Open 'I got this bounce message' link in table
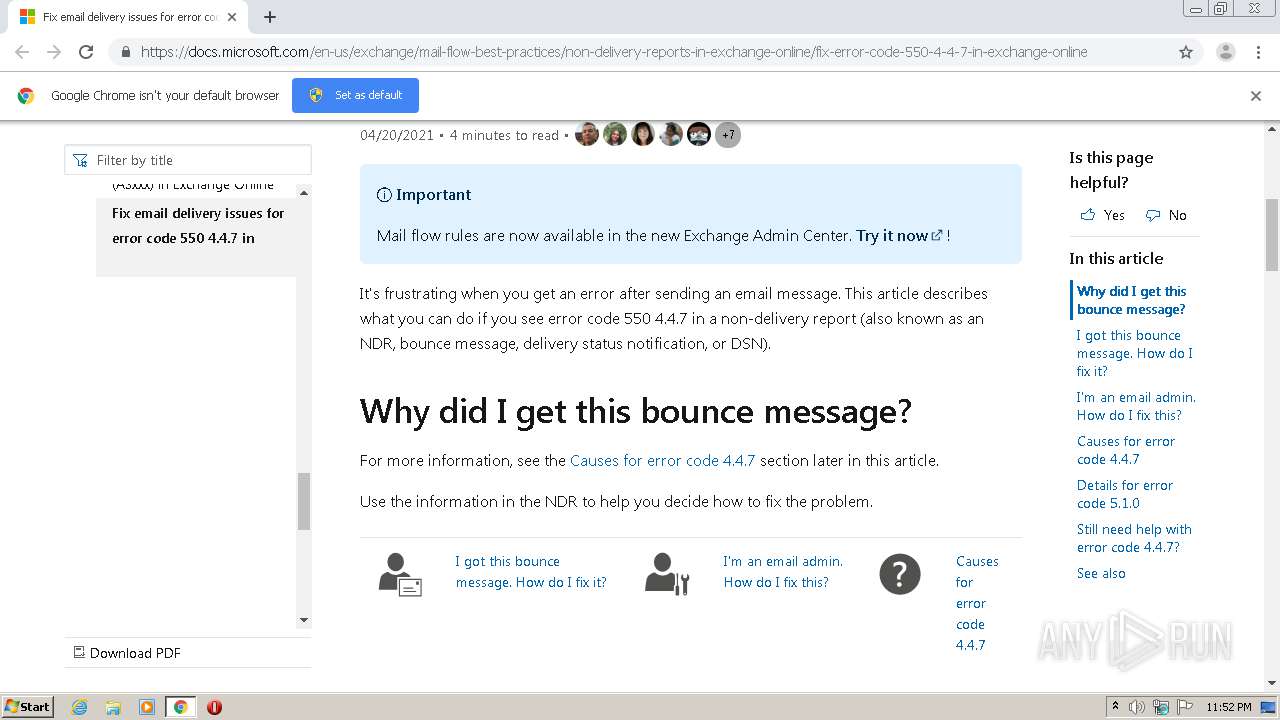Viewport: 1280px width, 720px height. (x=531, y=572)
